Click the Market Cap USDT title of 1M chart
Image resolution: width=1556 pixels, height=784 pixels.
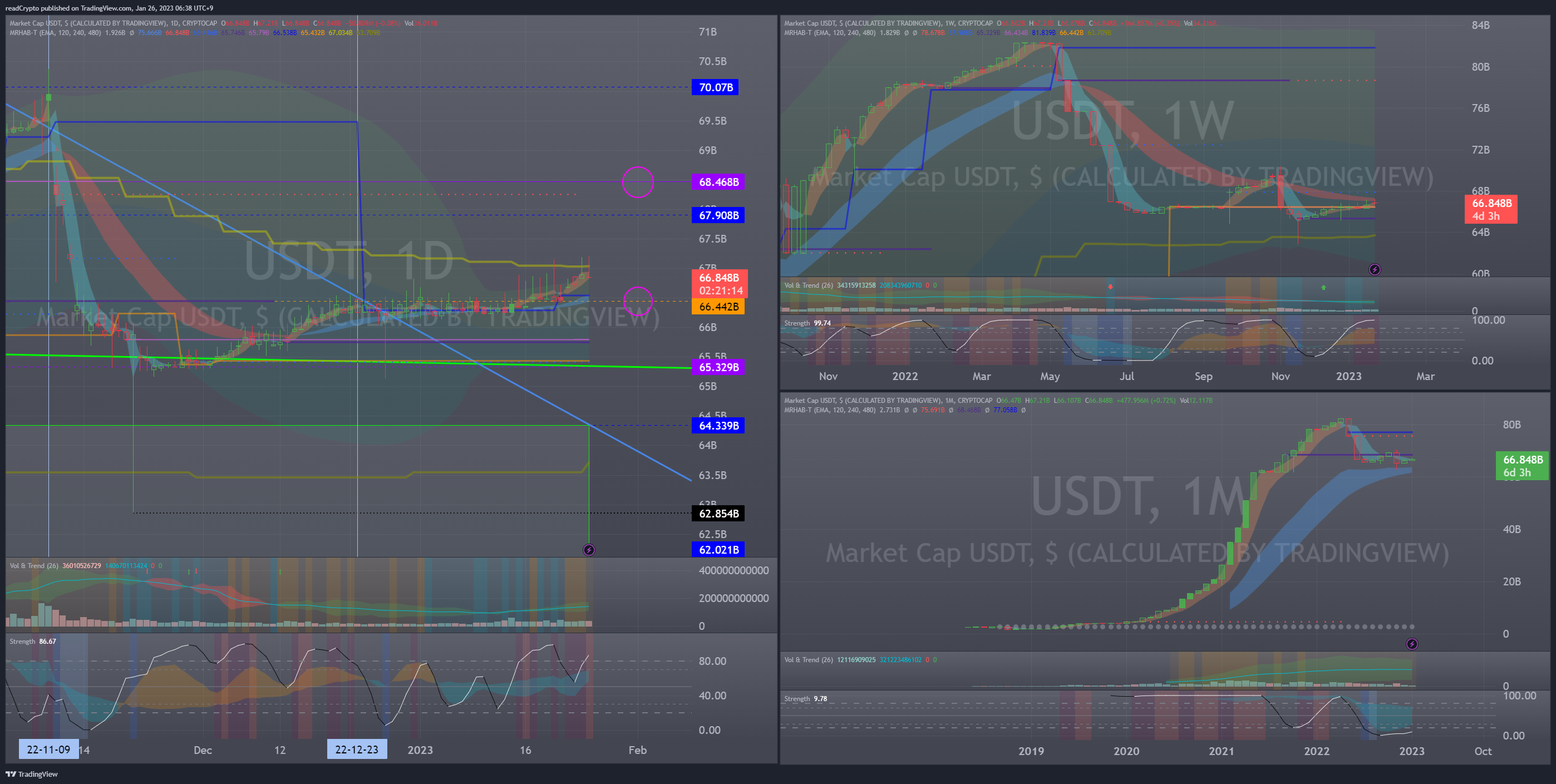coord(888,401)
